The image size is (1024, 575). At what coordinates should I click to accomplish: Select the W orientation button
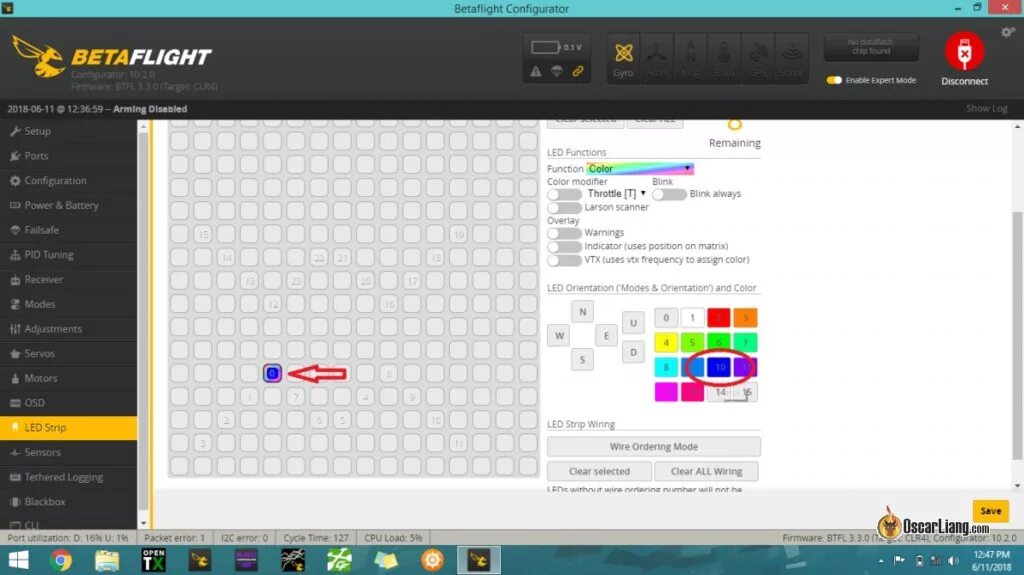click(559, 336)
